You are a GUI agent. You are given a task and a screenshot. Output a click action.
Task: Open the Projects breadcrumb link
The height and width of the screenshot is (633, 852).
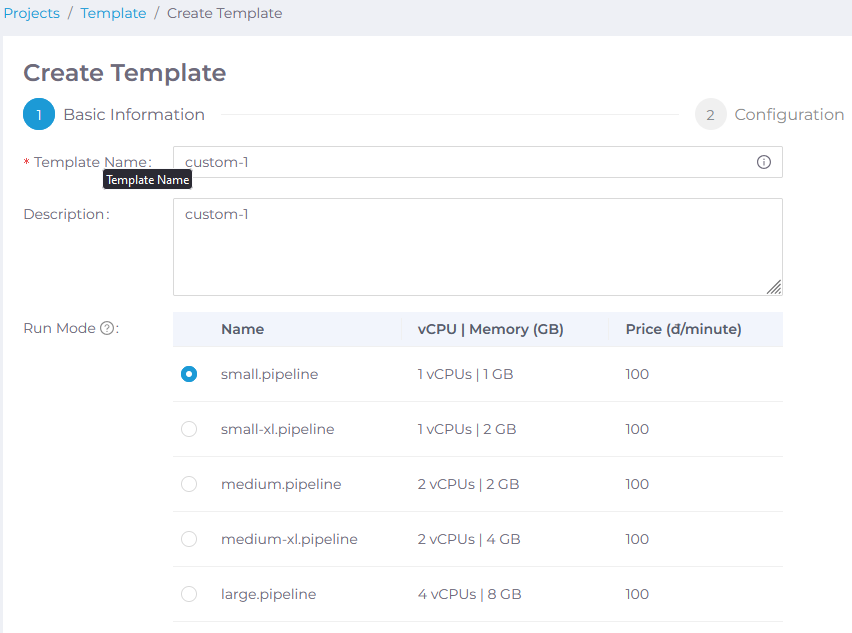(31, 13)
